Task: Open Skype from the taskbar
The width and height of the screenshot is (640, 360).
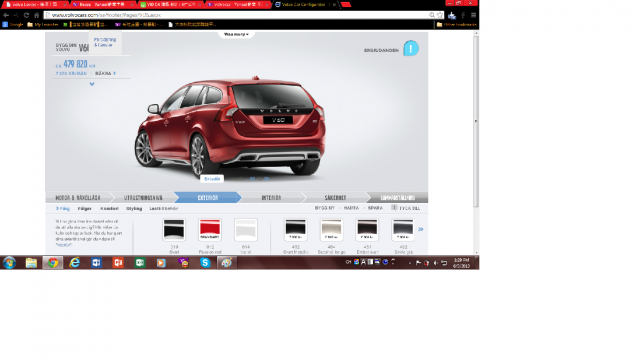Action: pyautogui.click(x=205, y=263)
